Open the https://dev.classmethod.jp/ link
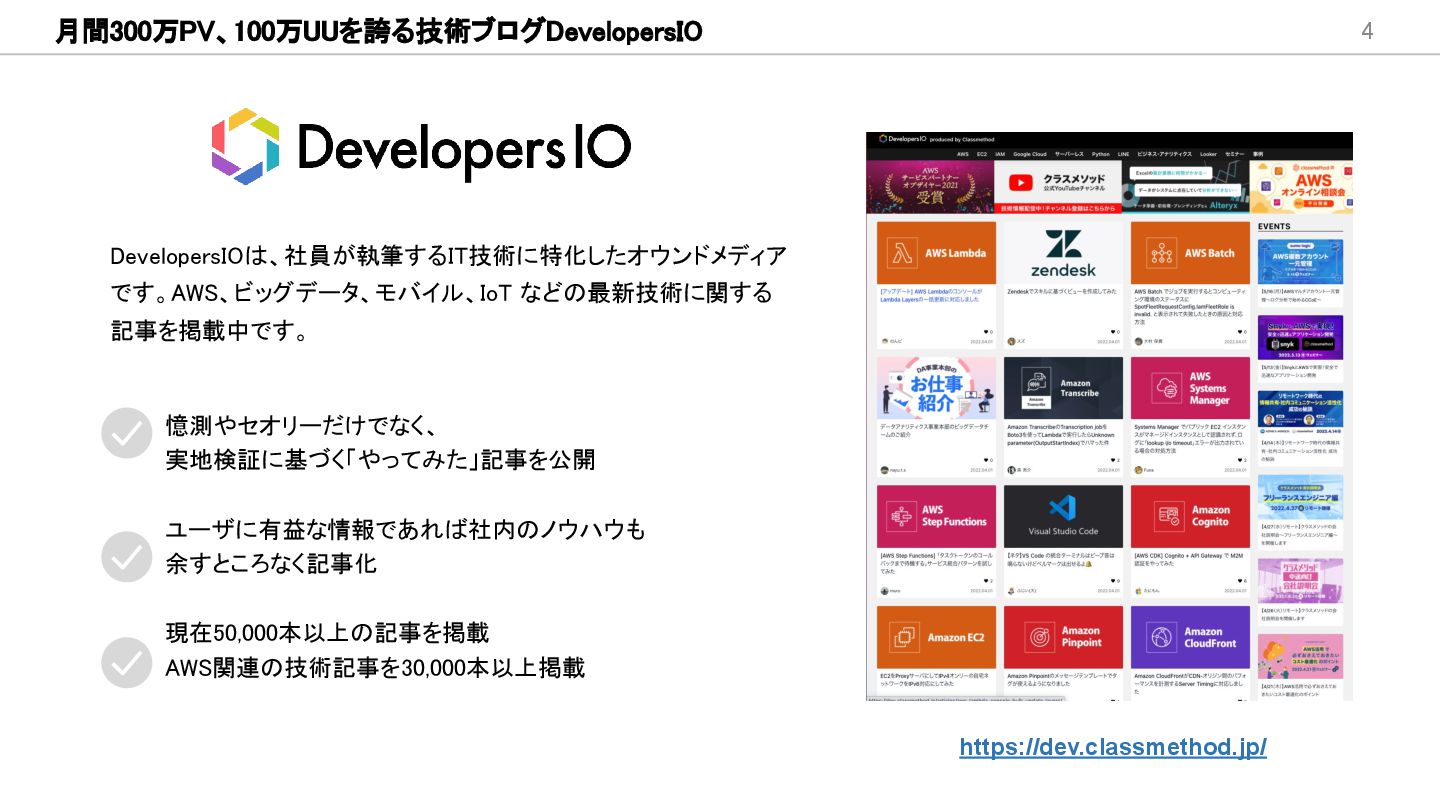 tap(1113, 748)
